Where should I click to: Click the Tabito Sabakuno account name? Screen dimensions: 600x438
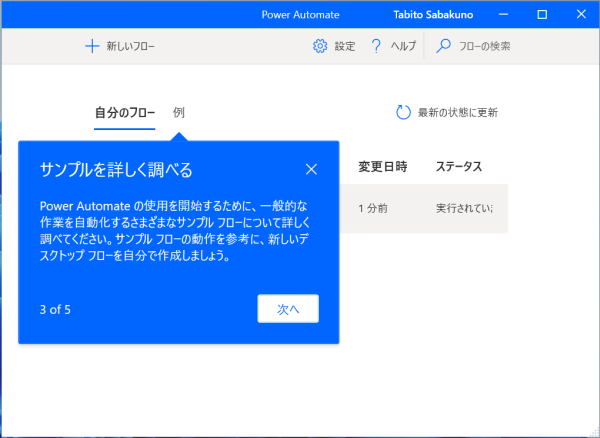click(x=433, y=15)
